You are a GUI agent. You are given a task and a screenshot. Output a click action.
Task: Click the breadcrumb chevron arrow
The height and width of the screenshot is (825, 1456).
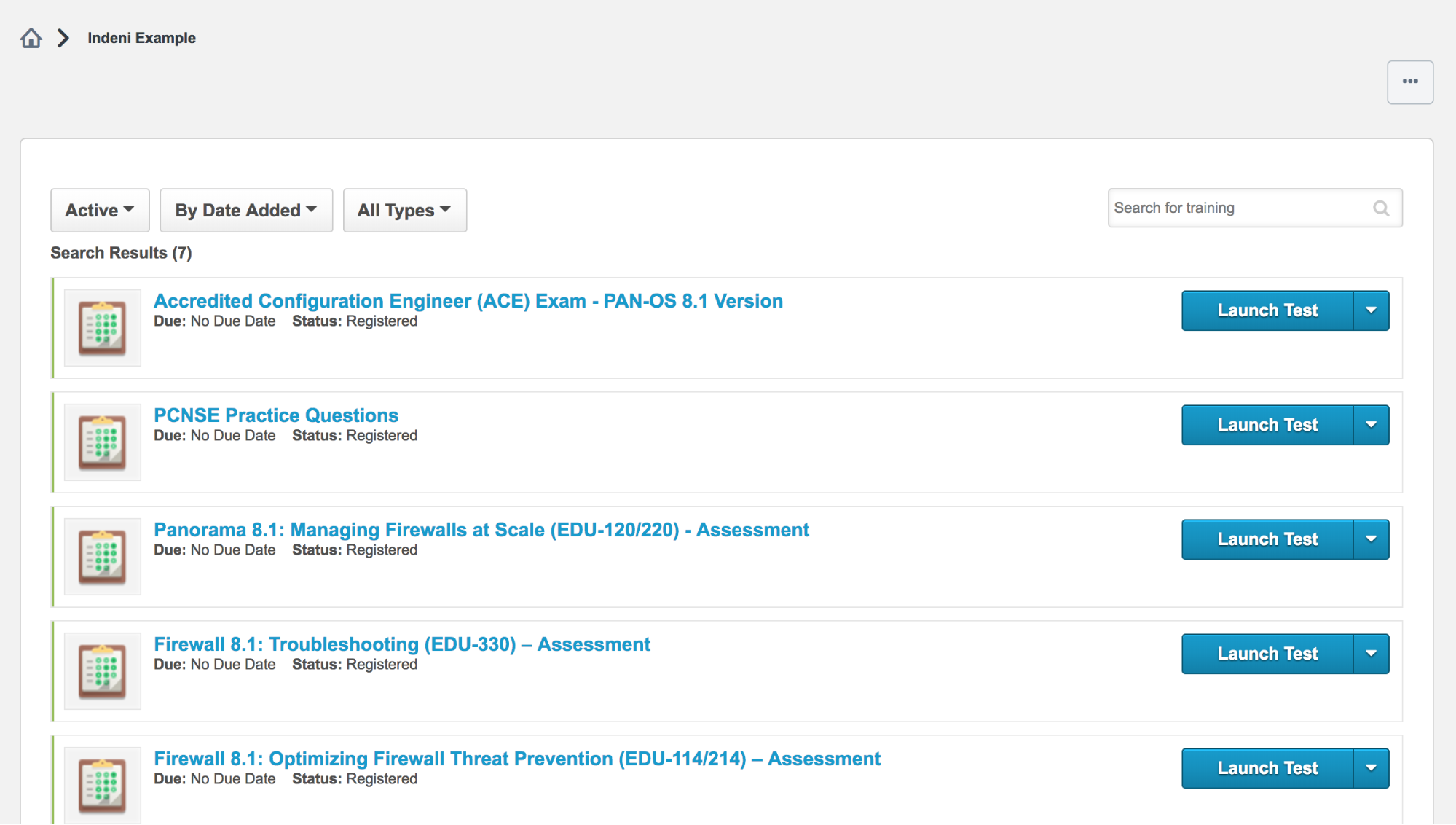[x=61, y=37]
